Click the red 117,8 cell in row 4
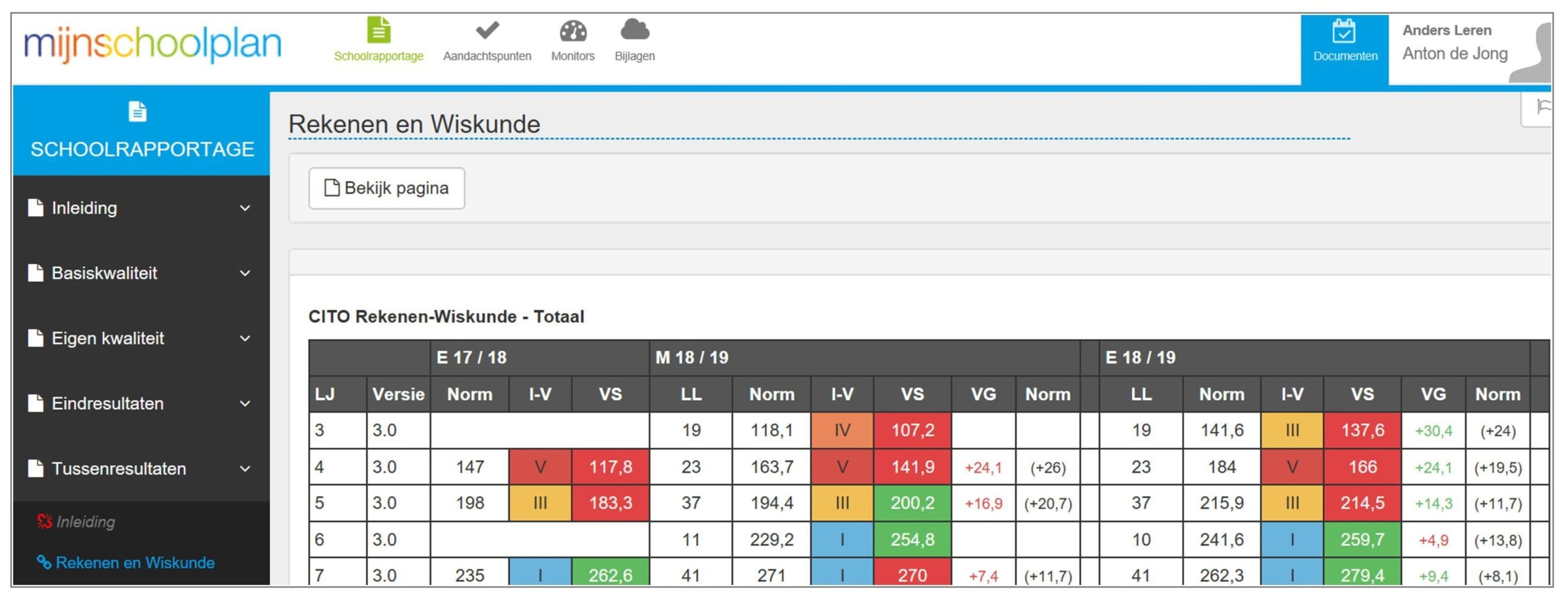Screen dimensions: 1568x600 [610, 467]
